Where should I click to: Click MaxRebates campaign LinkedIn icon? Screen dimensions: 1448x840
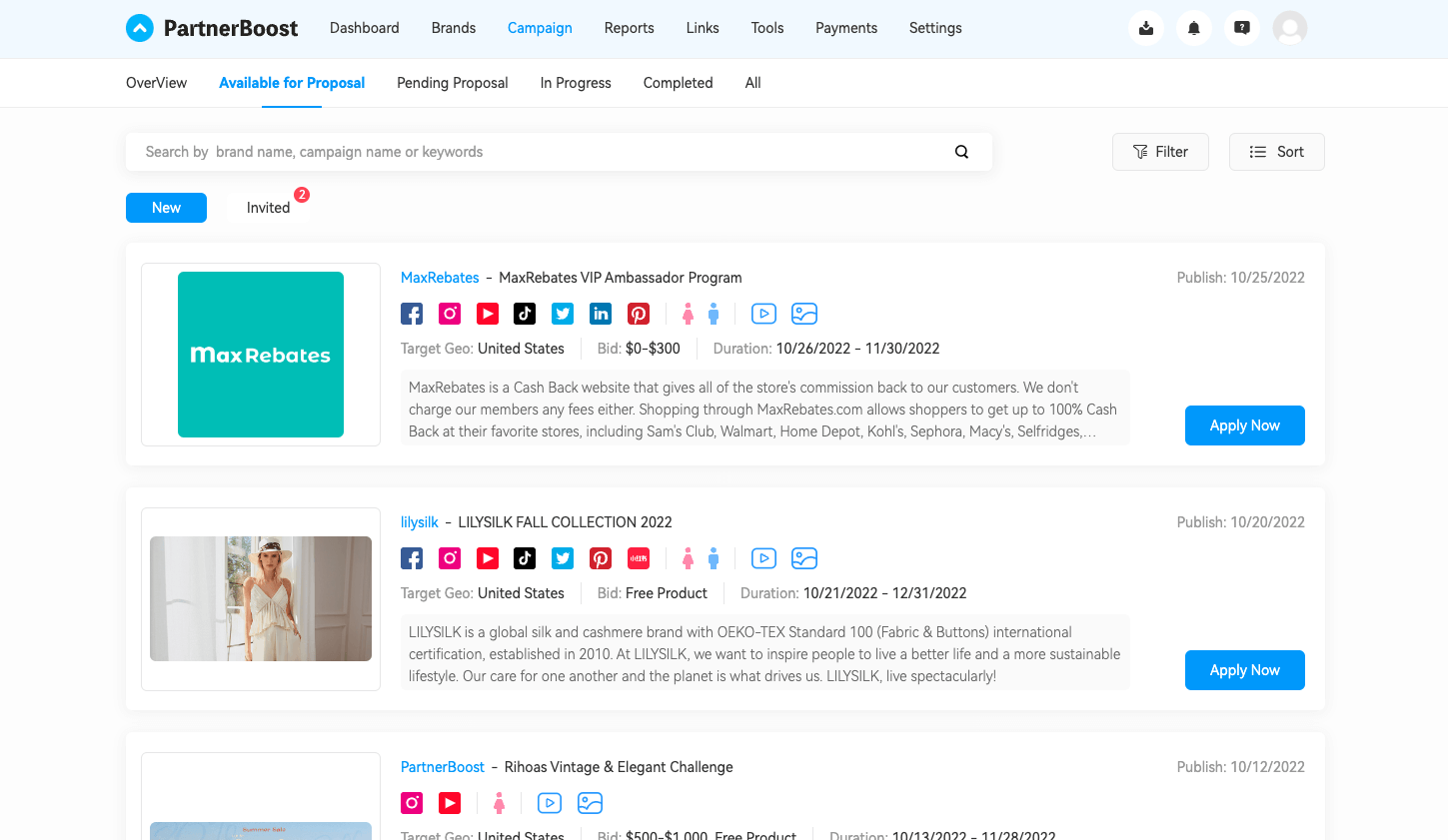pyautogui.click(x=601, y=314)
